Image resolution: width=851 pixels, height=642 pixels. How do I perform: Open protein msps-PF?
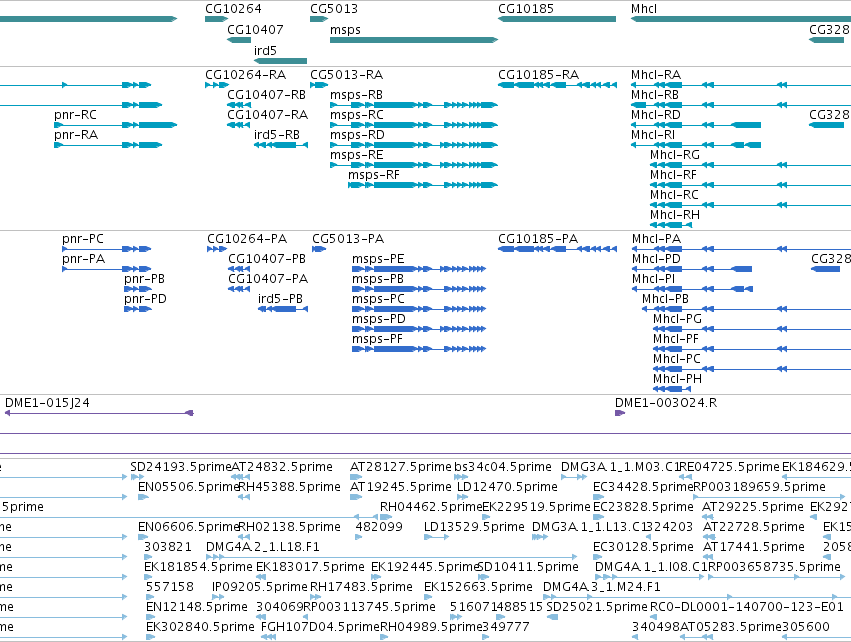(377, 339)
